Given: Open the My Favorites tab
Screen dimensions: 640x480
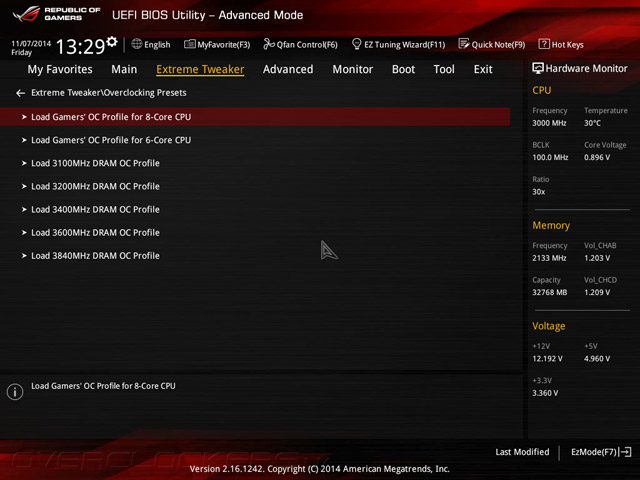Looking at the screenshot, I should 60,69.
